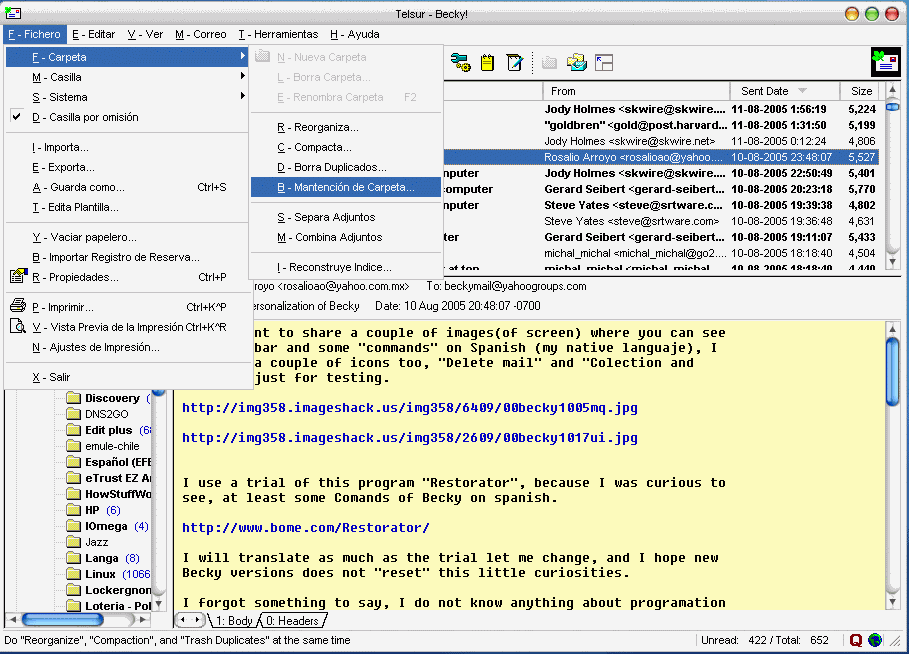Open the bome.com Restorator link

click(x=306, y=528)
